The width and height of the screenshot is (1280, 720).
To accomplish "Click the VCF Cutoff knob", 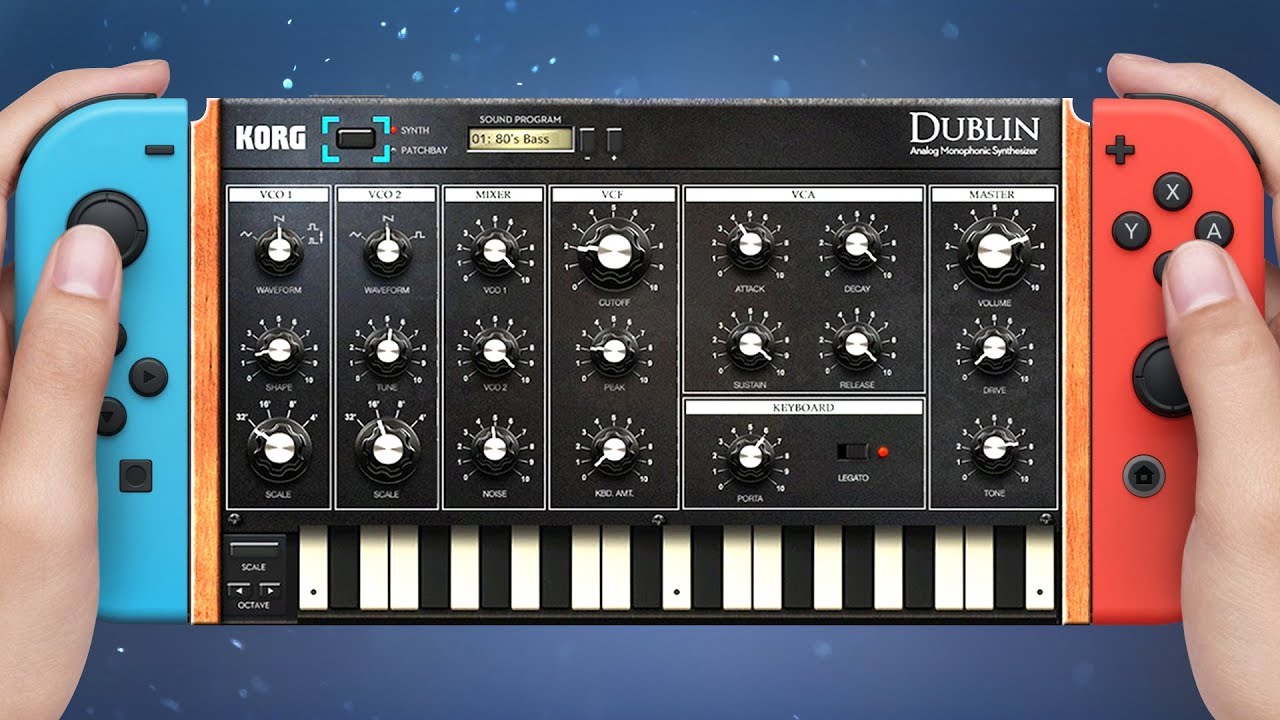I will [x=613, y=250].
